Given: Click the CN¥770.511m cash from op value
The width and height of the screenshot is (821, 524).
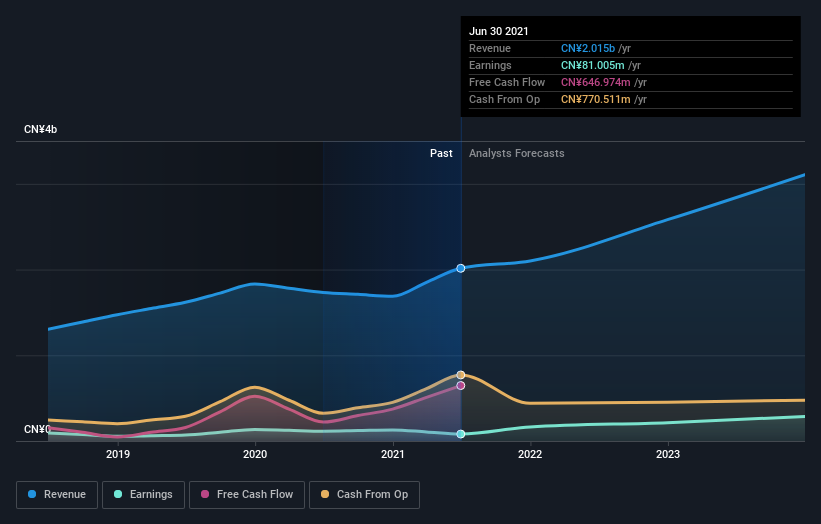Looking at the screenshot, I should click(595, 99).
